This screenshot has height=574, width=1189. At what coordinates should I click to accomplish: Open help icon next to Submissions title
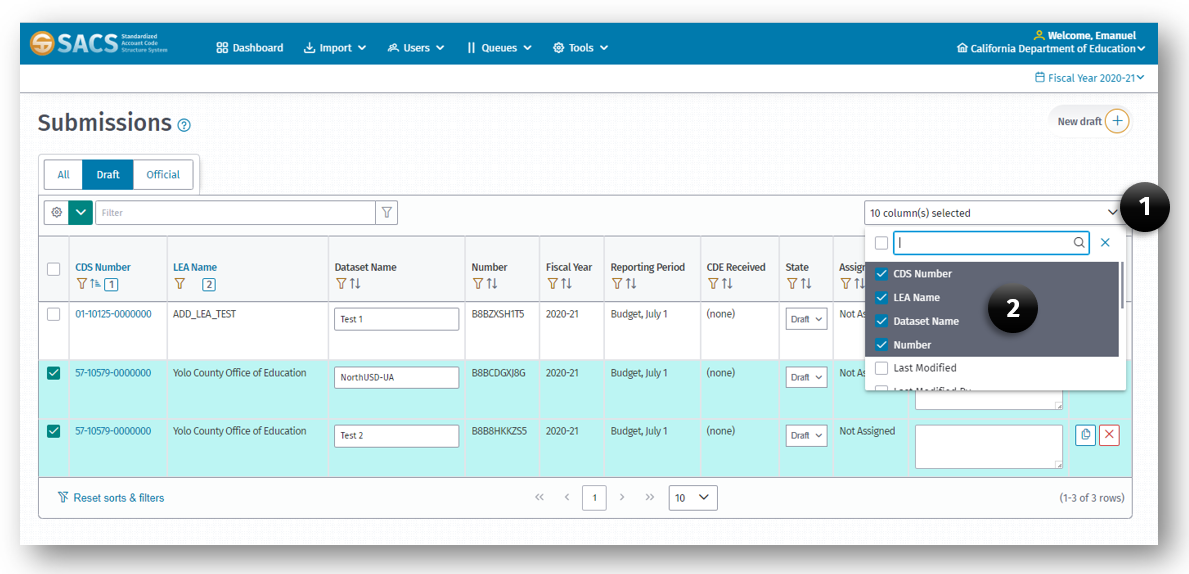(x=184, y=125)
